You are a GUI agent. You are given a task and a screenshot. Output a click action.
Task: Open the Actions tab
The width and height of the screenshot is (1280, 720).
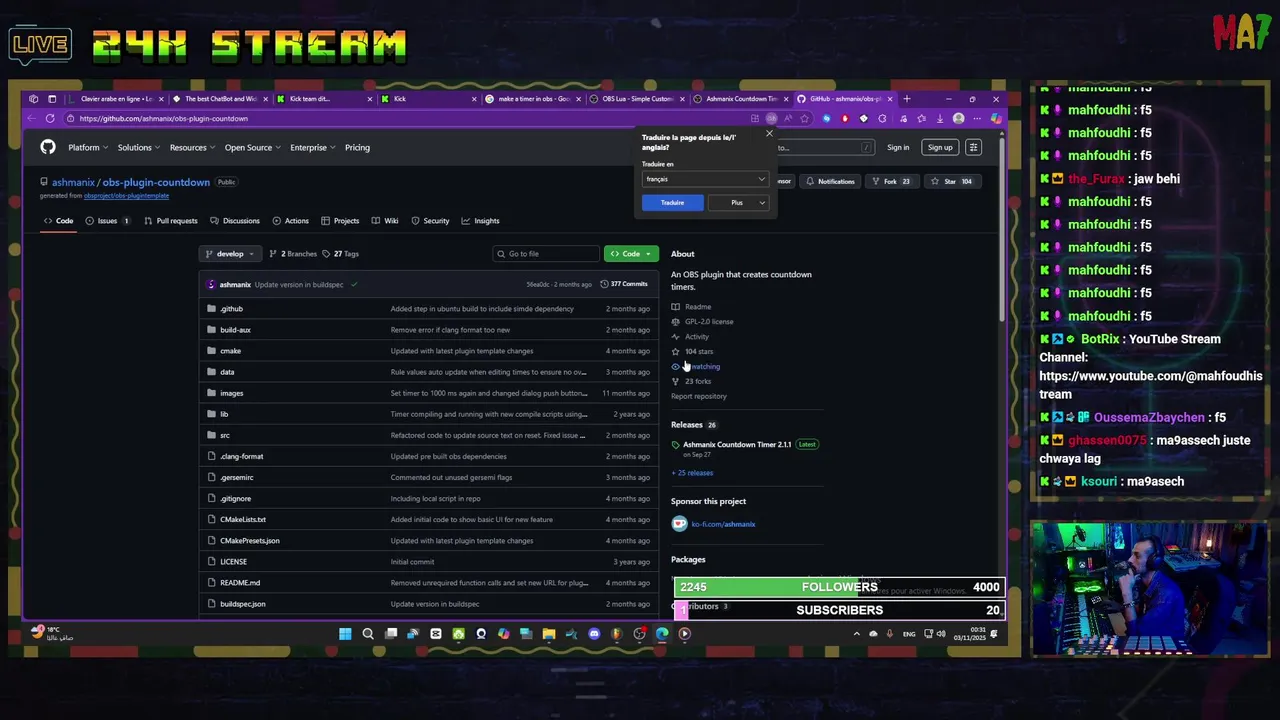point(291,221)
